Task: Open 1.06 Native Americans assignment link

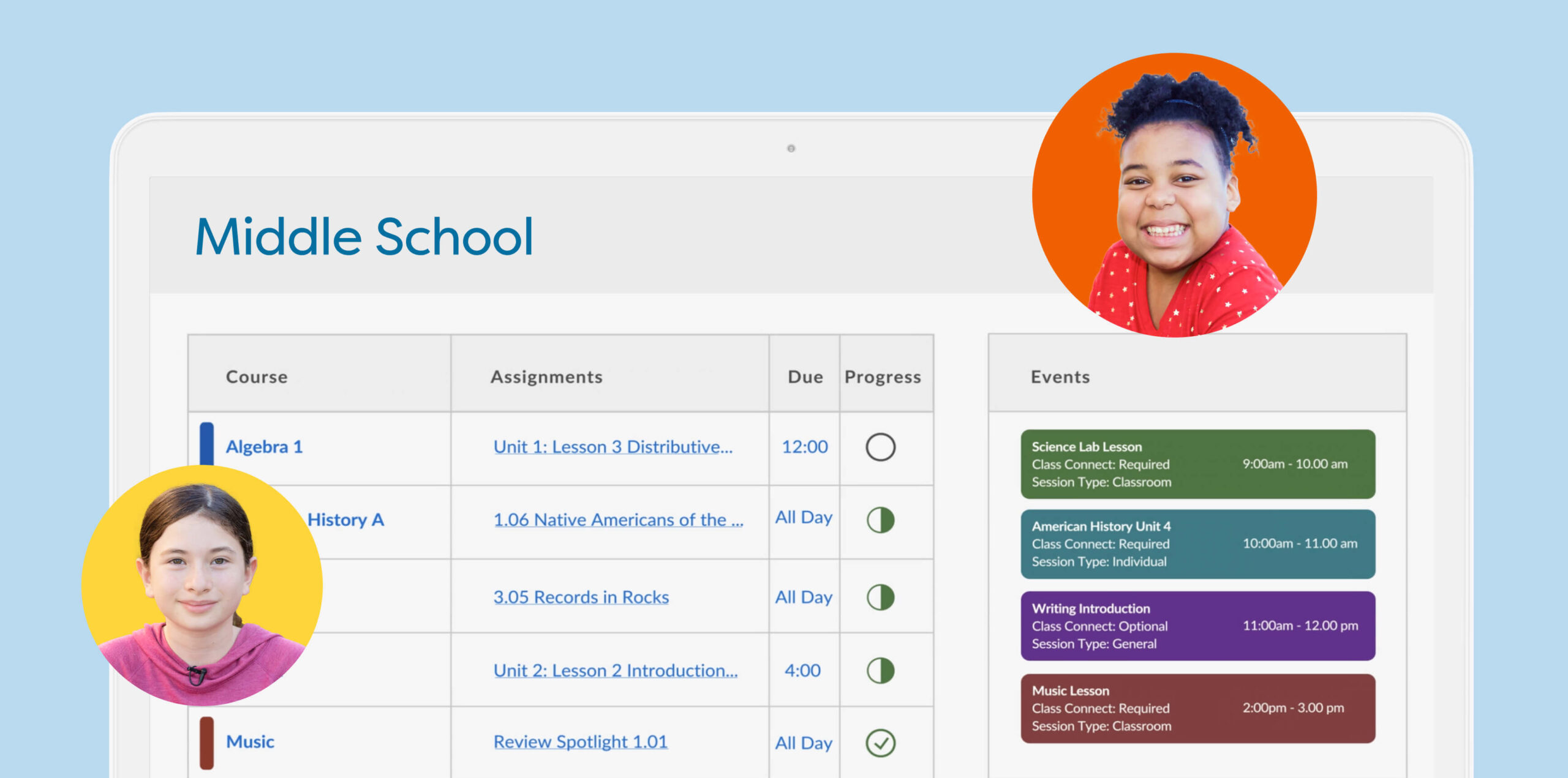Action: click(x=618, y=520)
